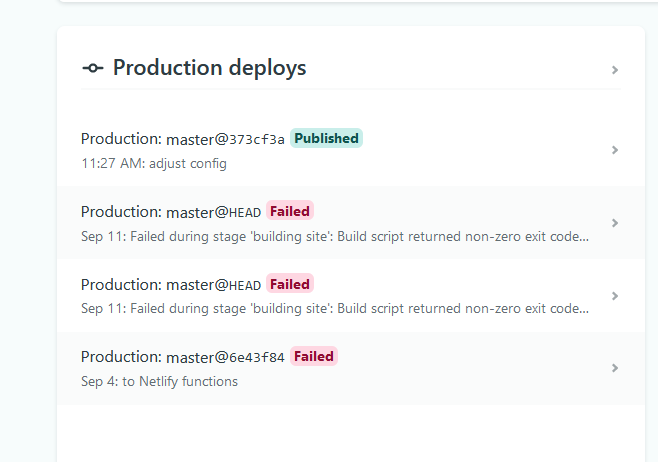This screenshot has width=658, height=462.
Task: Click Failed badge on upper master@HEAD deploy
Action: click(290, 211)
